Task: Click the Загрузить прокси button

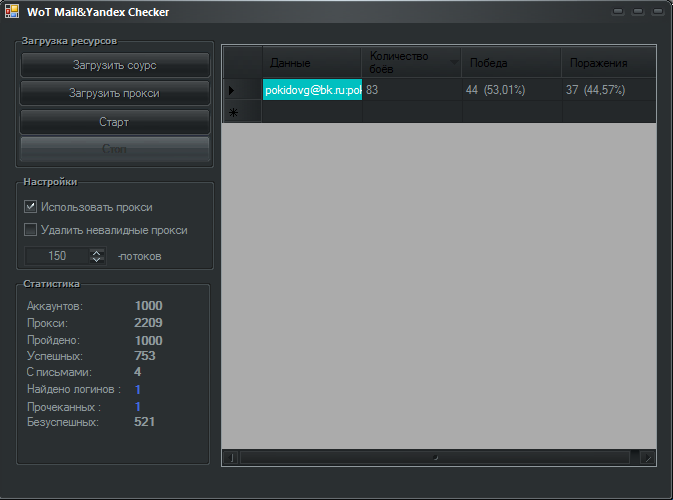Action: pos(115,93)
